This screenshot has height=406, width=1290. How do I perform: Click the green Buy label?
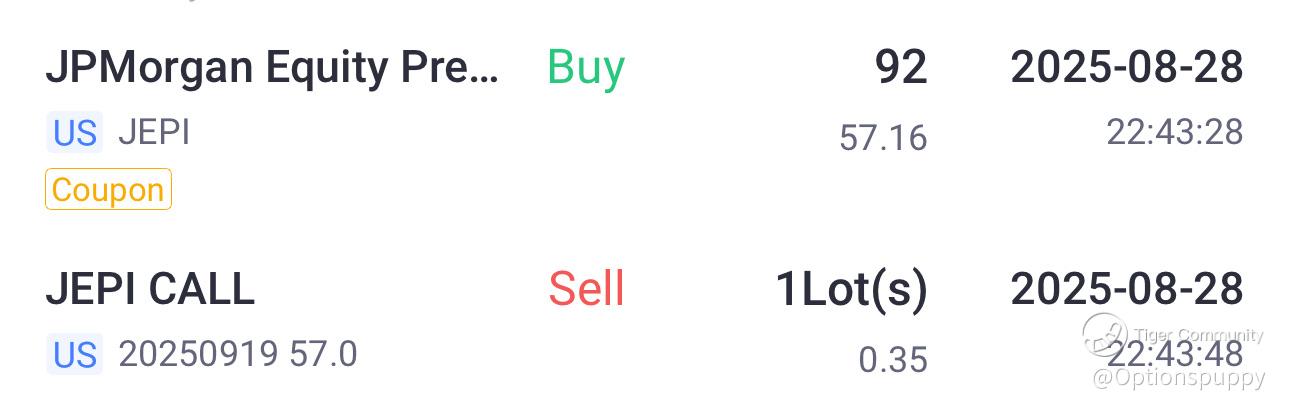(586, 68)
